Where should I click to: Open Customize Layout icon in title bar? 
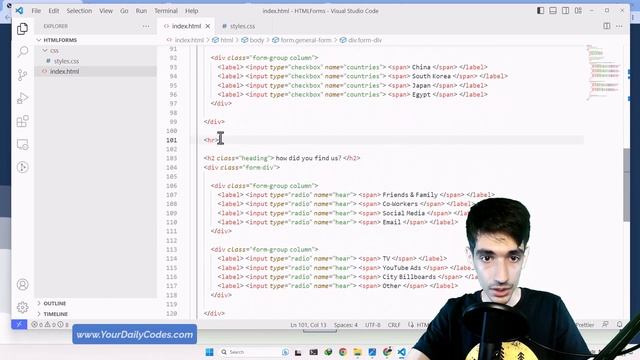(578, 11)
